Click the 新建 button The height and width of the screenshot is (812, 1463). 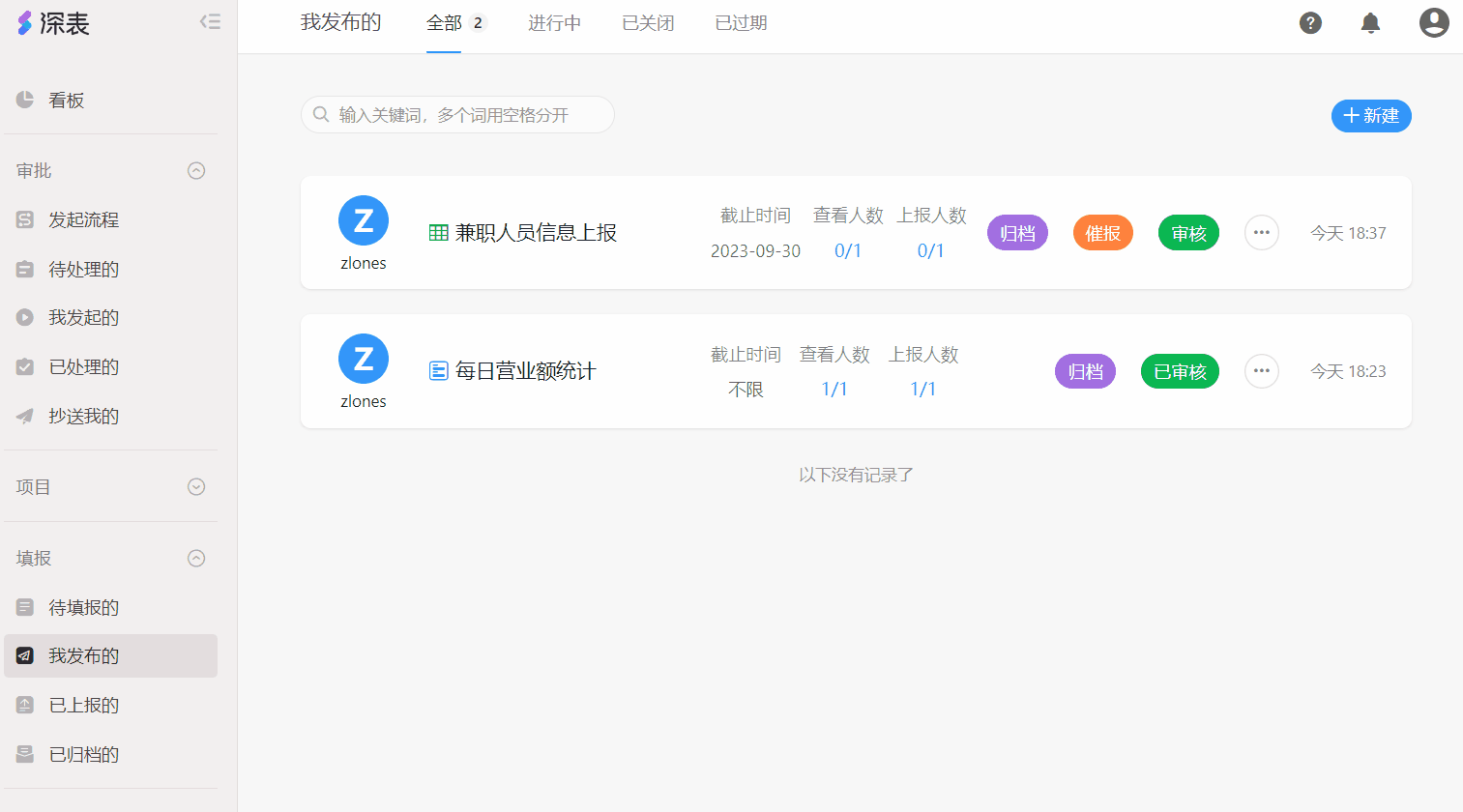tap(1370, 116)
